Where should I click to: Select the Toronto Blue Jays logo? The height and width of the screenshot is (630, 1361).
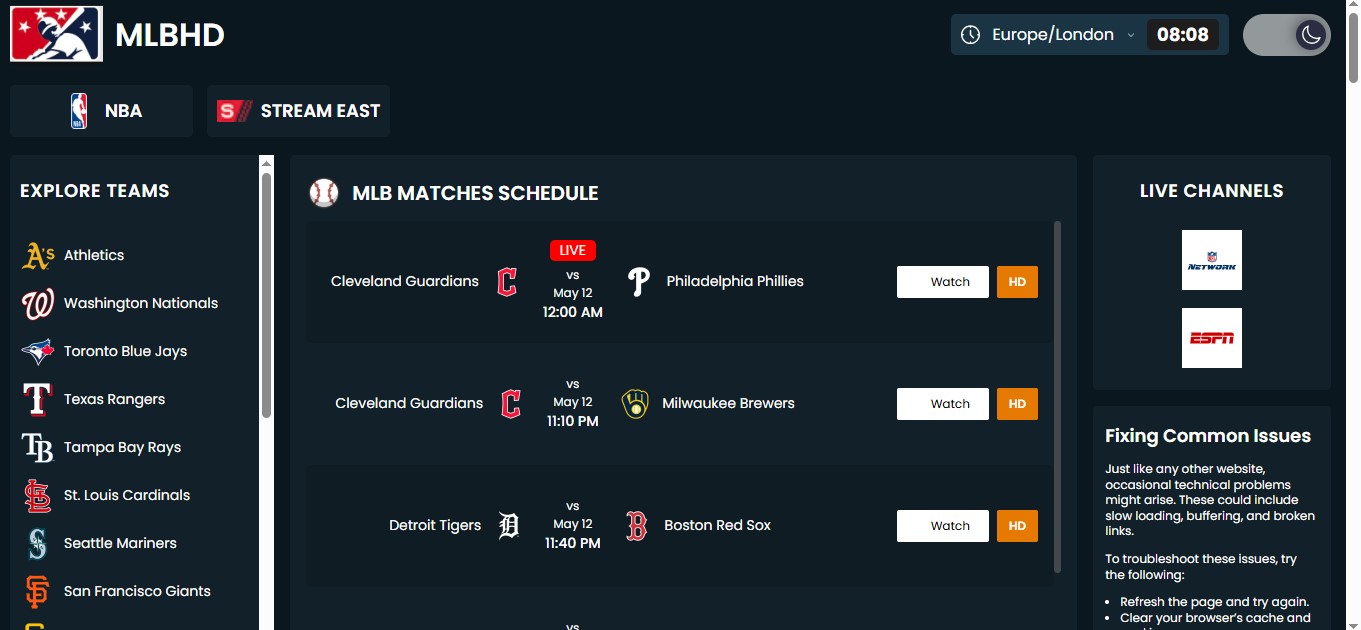click(38, 352)
